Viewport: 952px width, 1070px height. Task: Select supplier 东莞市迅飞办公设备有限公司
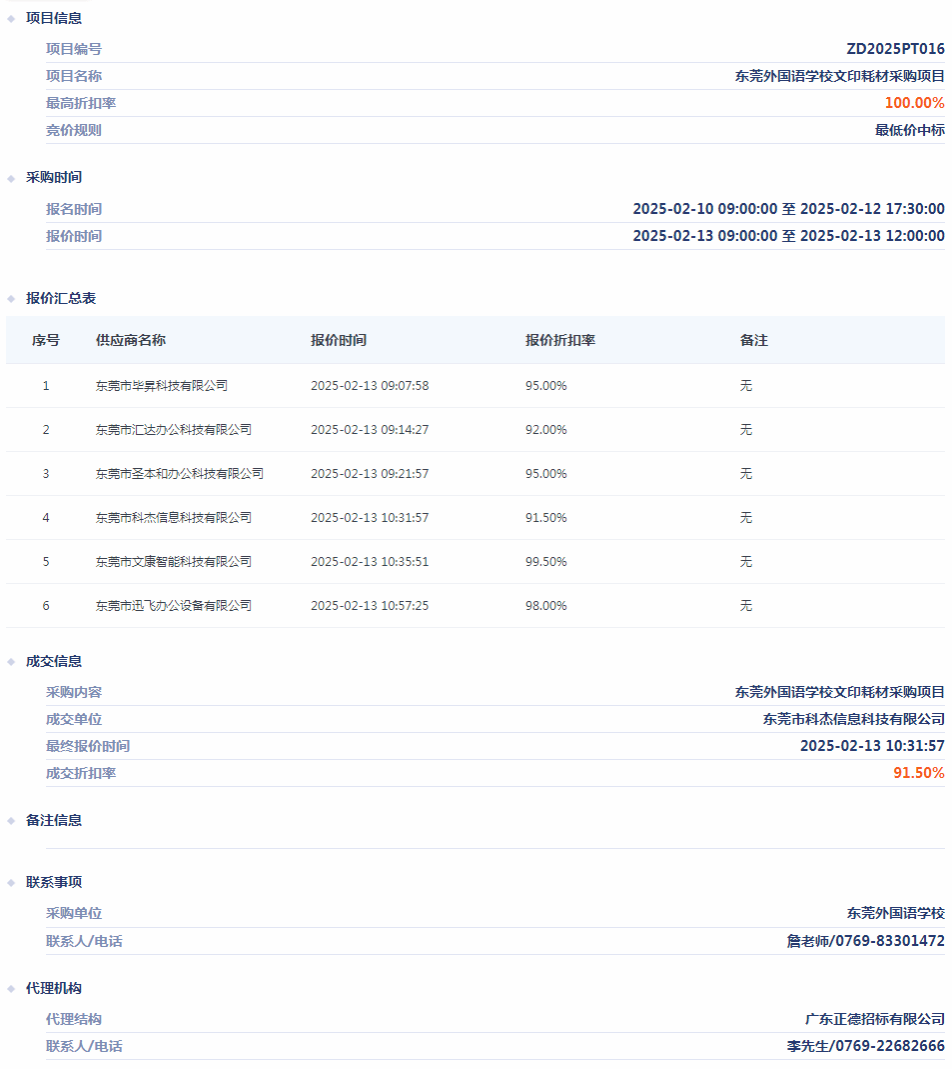tap(173, 606)
